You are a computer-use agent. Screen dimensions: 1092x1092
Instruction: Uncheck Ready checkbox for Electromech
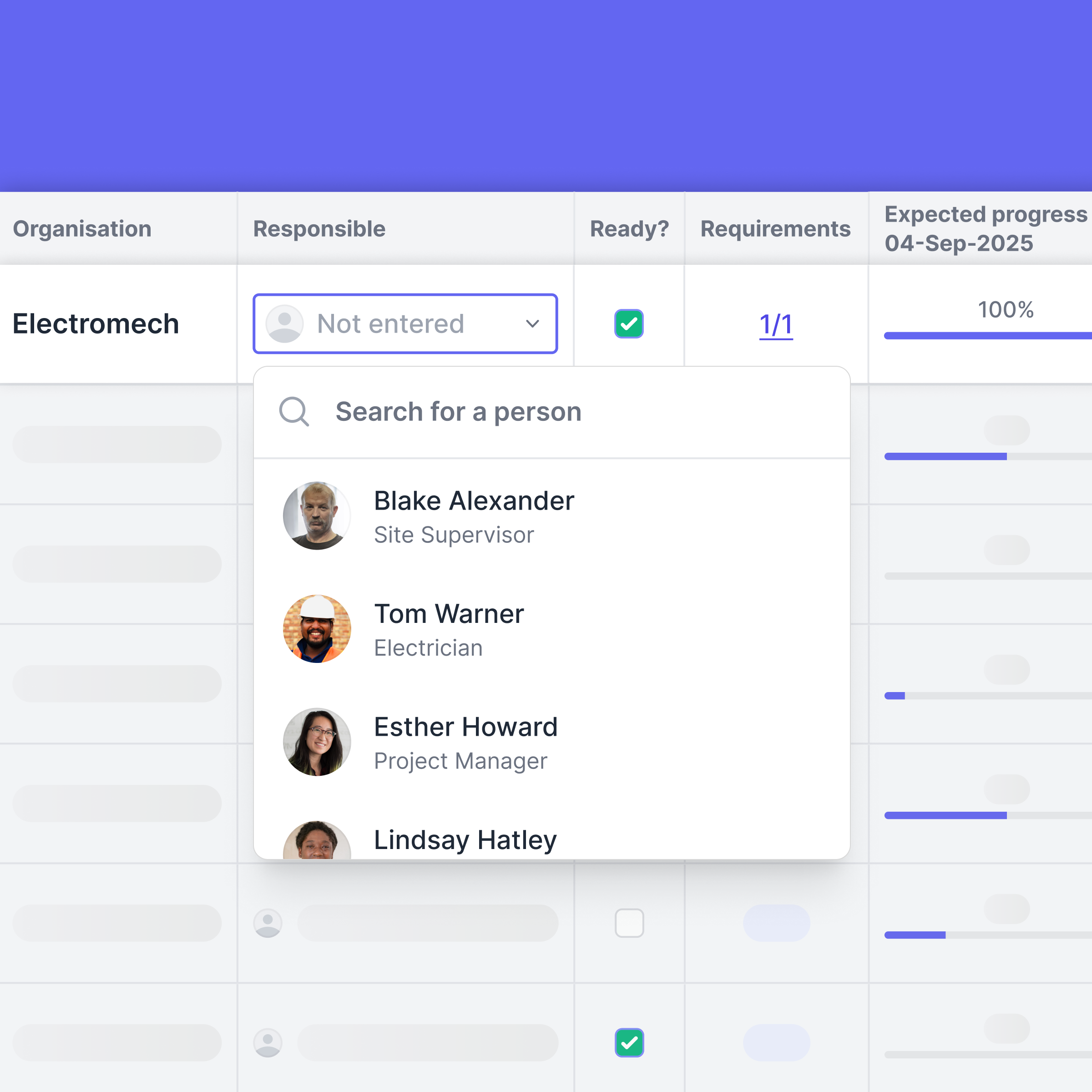pos(628,324)
